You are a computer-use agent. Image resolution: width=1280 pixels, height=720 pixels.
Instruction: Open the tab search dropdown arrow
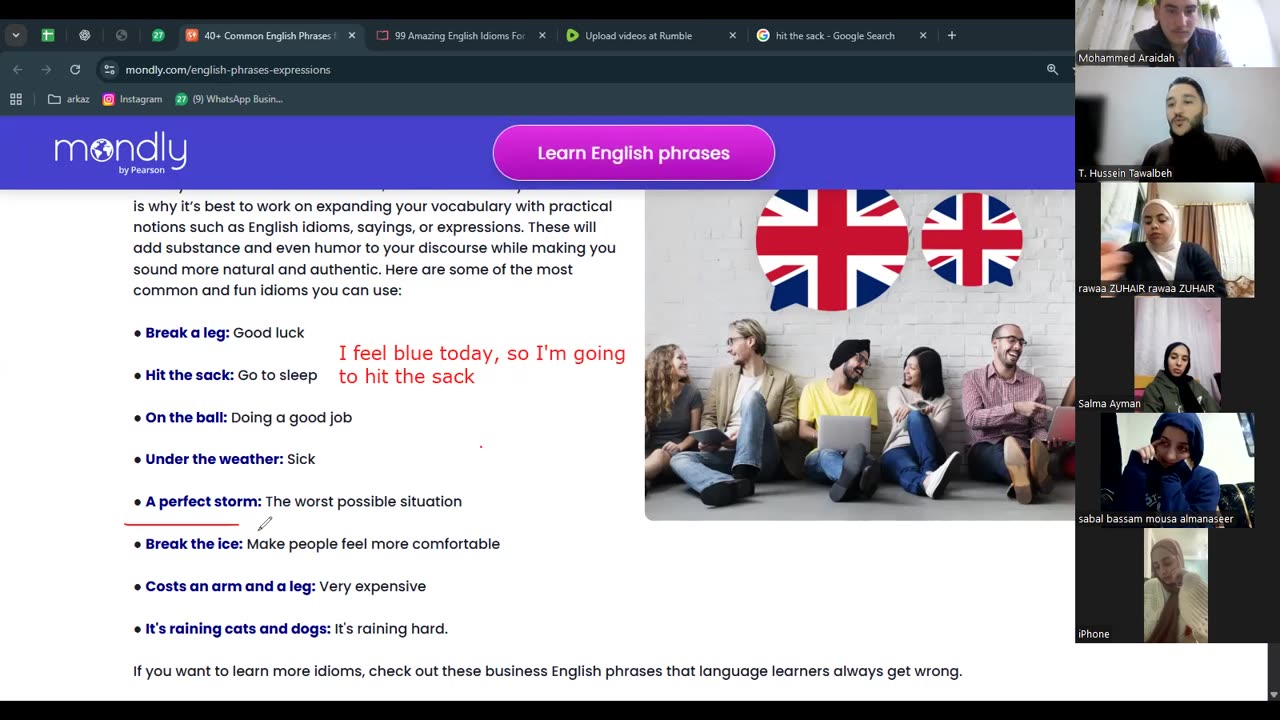(15, 35)
